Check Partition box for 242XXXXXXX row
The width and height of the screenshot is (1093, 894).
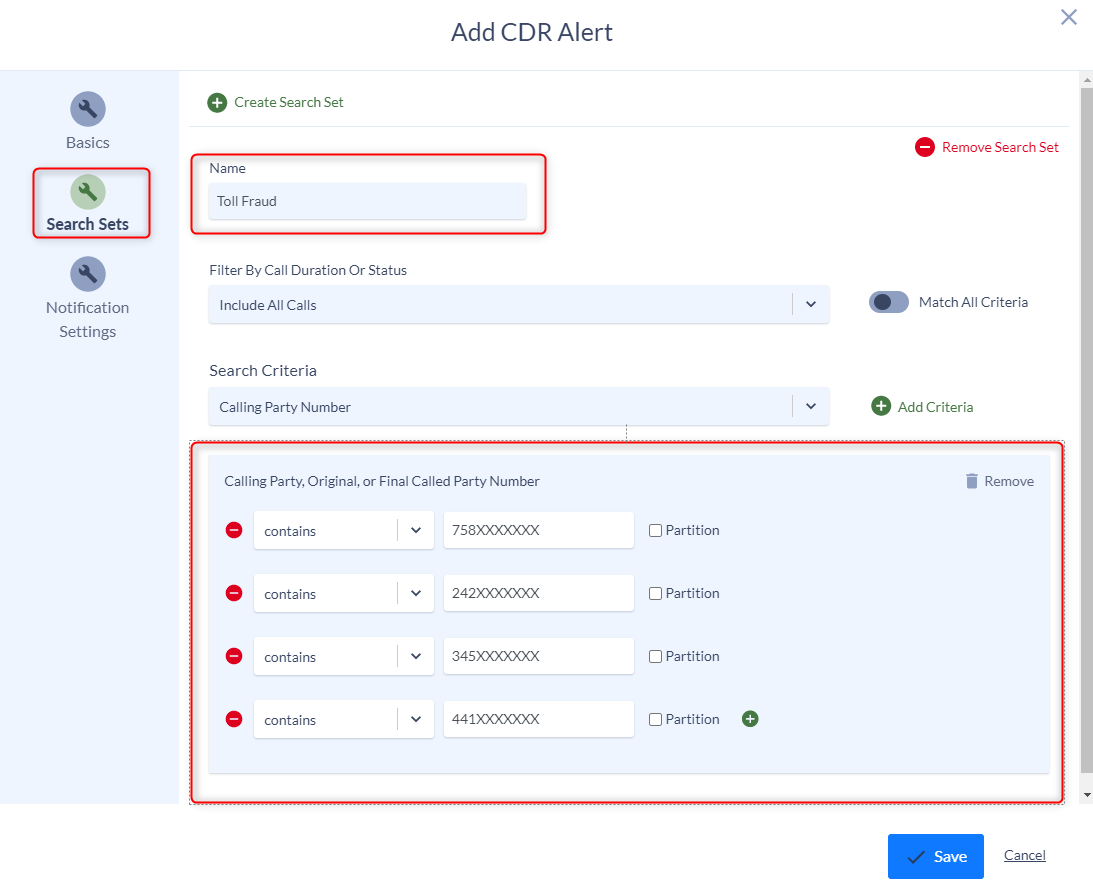655,594
